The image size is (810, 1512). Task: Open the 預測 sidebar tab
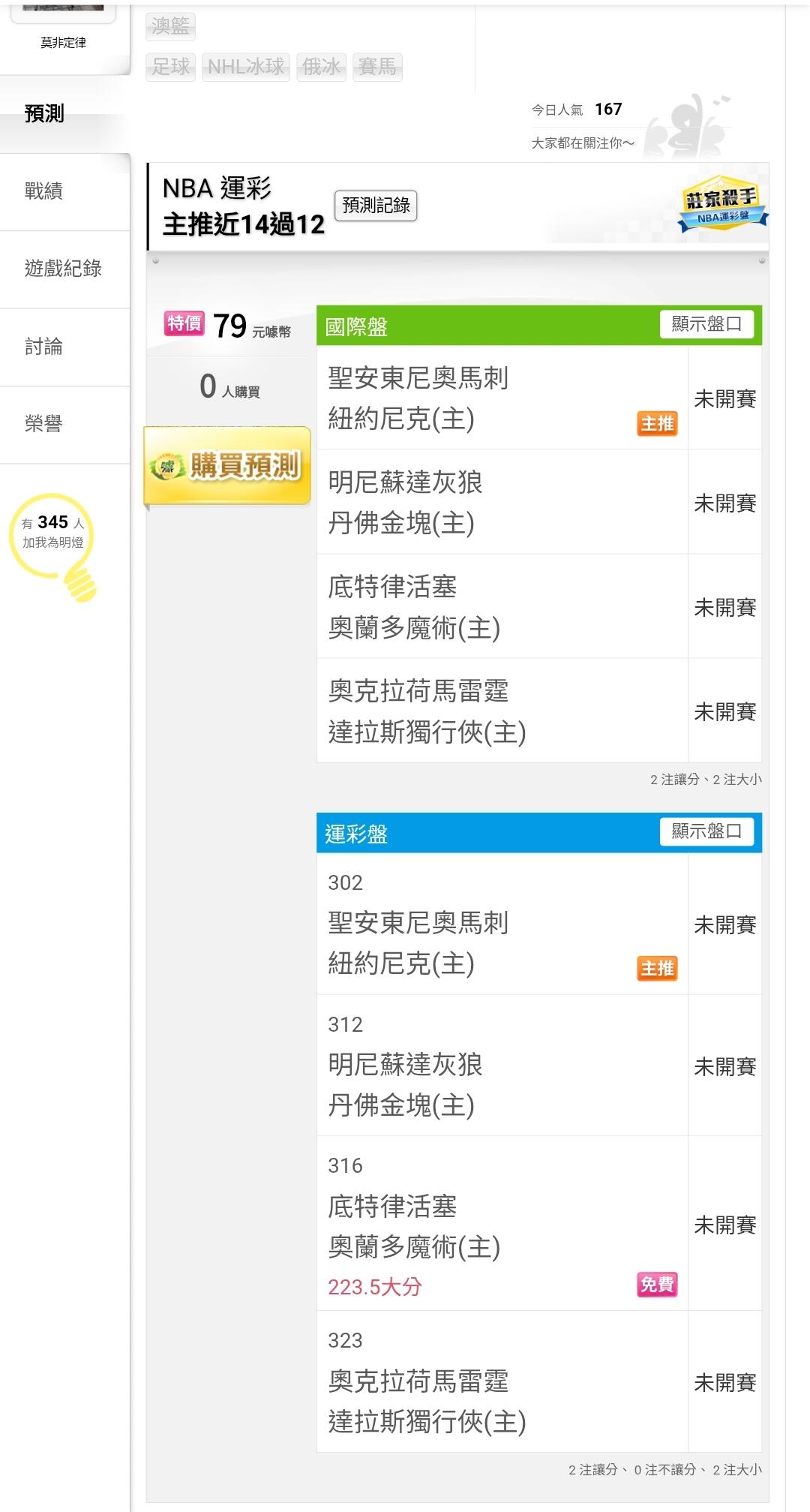(45, 114)
